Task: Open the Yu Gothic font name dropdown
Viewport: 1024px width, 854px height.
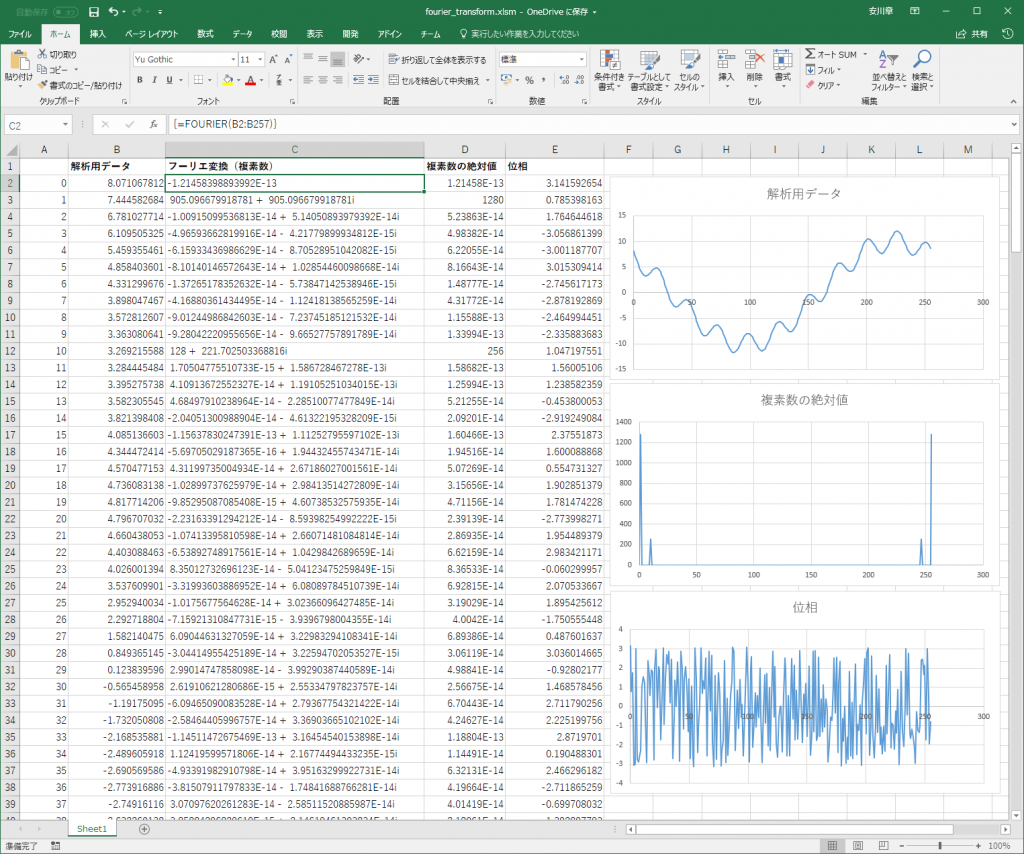Action: tap(233, 59)
